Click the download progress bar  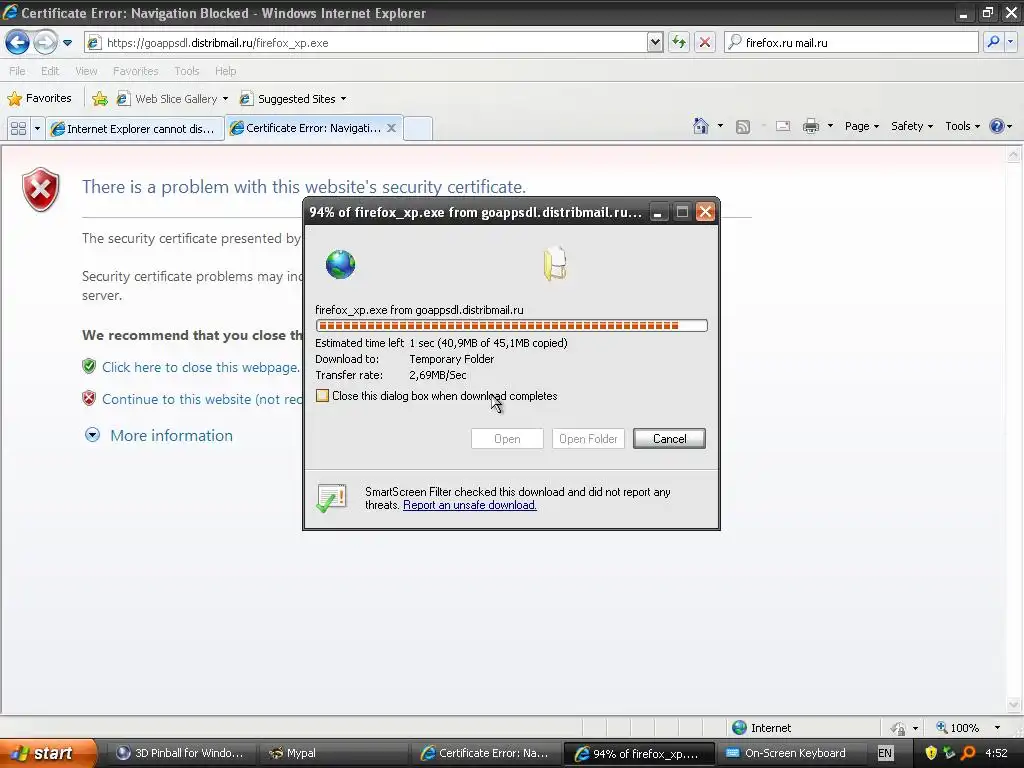(x=511, y=325)
